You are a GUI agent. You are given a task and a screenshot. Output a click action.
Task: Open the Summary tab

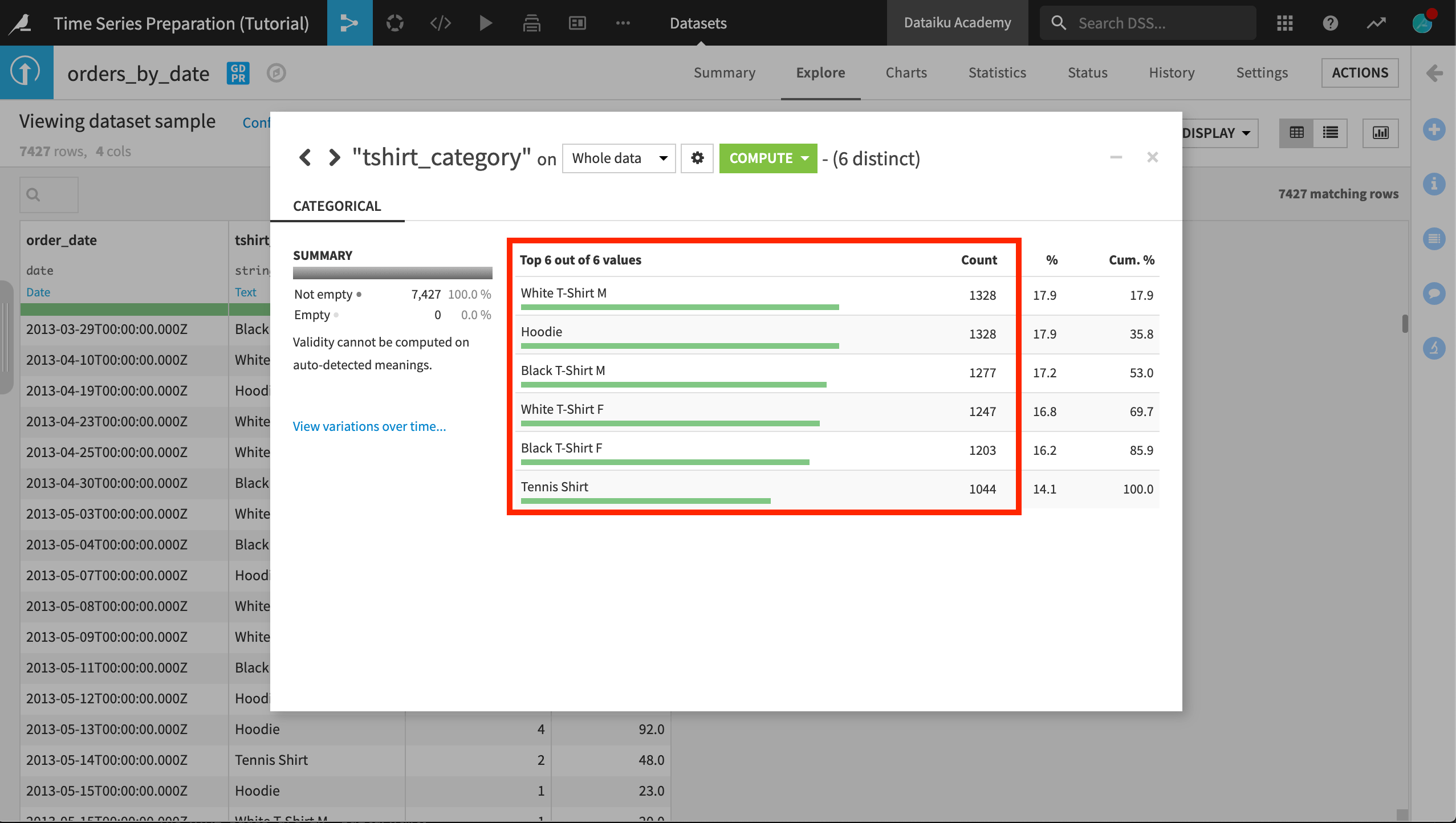pos(725,72)
